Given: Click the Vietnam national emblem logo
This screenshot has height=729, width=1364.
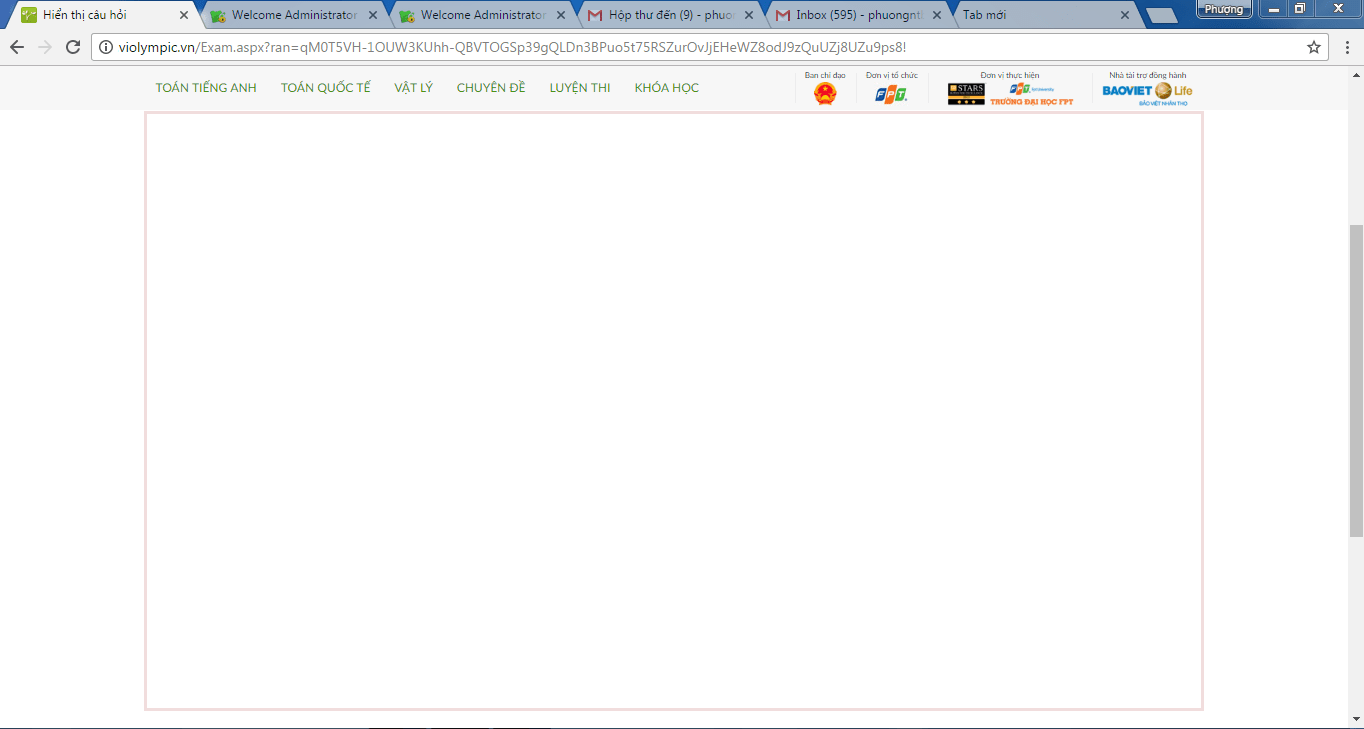Looking at the screenshot, I should point(825,94).
